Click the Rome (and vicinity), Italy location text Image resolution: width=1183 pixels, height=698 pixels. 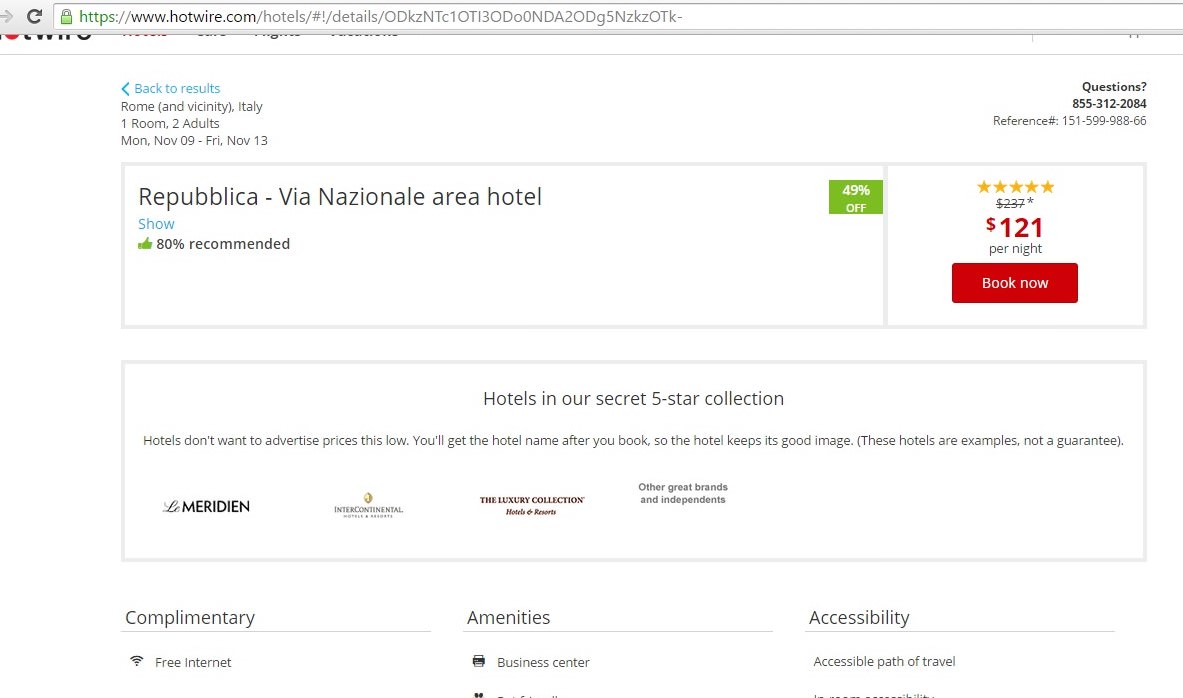(x=192, y=106)
